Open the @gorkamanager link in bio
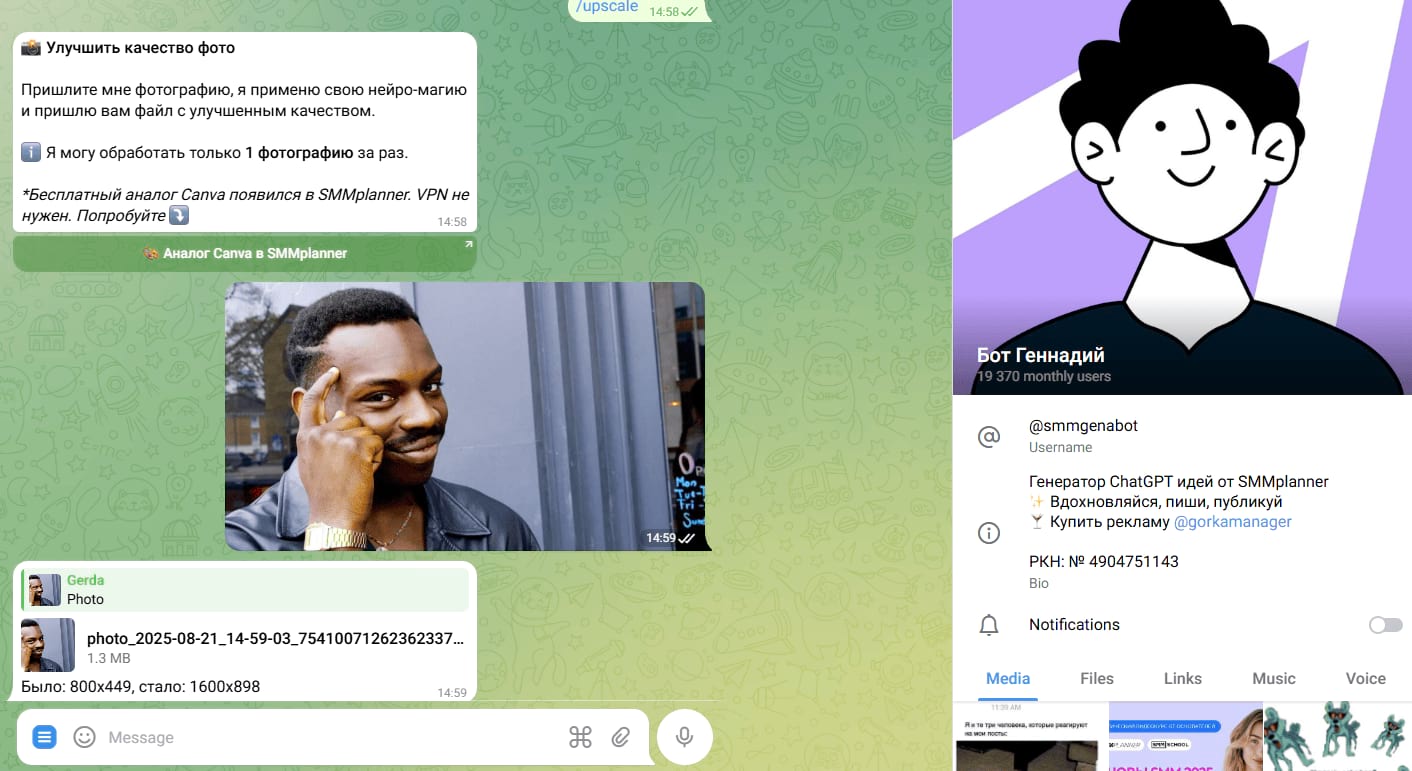The width and height of the screenshot is (1412, 771). point(1232,522)
